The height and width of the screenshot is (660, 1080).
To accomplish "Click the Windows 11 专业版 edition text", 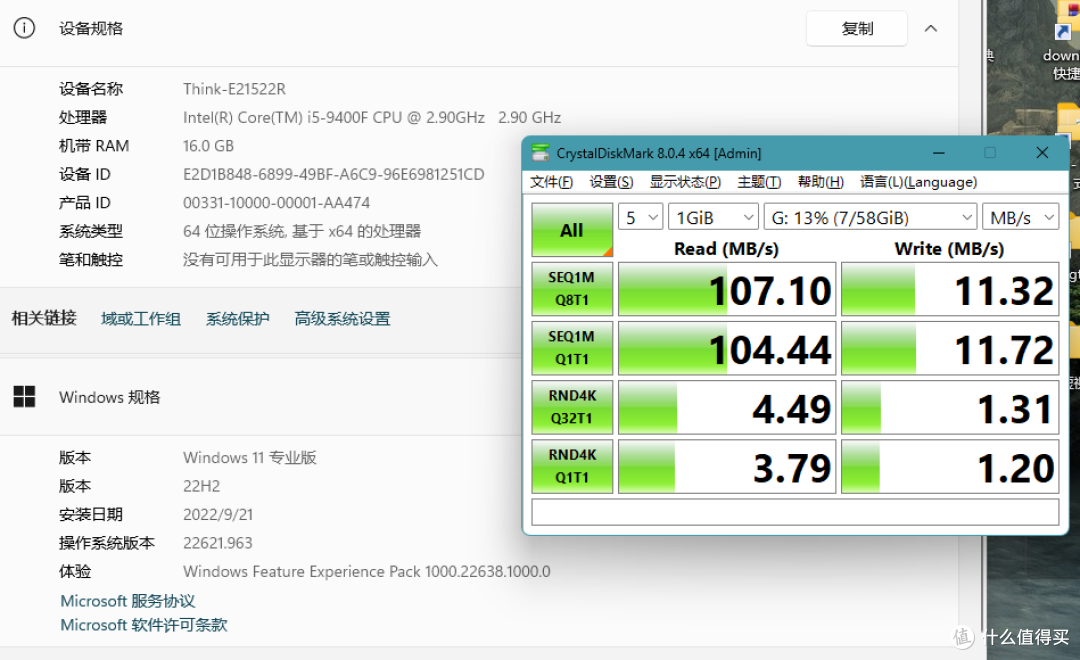I will (x=249, y=457).
